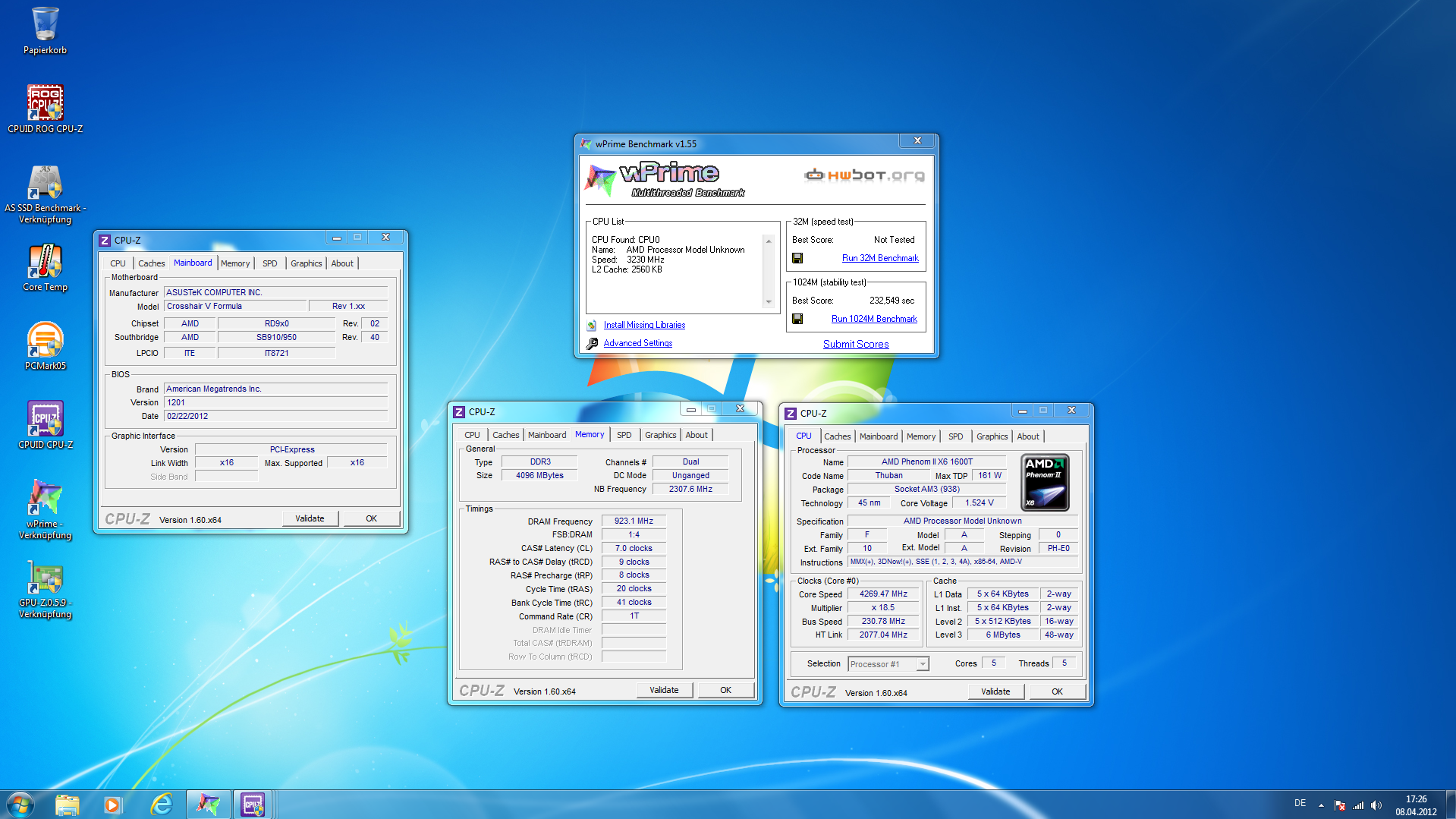Open the Windows Start button
Image resolution: width=1456 pixels, height=819 pixels.
[x=20, y=805]
